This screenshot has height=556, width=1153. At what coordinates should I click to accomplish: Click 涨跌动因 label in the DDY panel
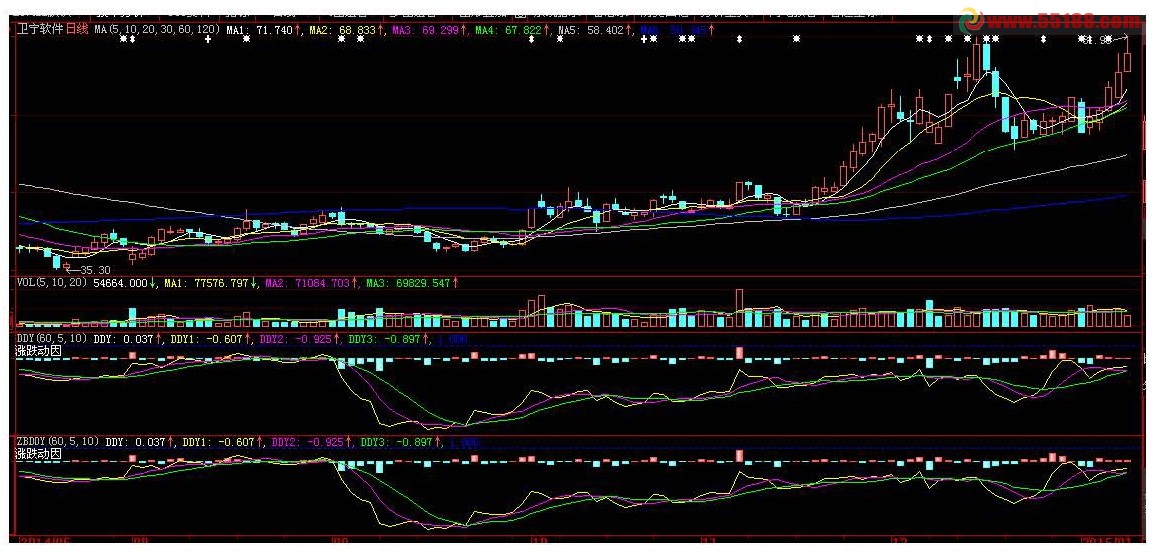[38, 351]
